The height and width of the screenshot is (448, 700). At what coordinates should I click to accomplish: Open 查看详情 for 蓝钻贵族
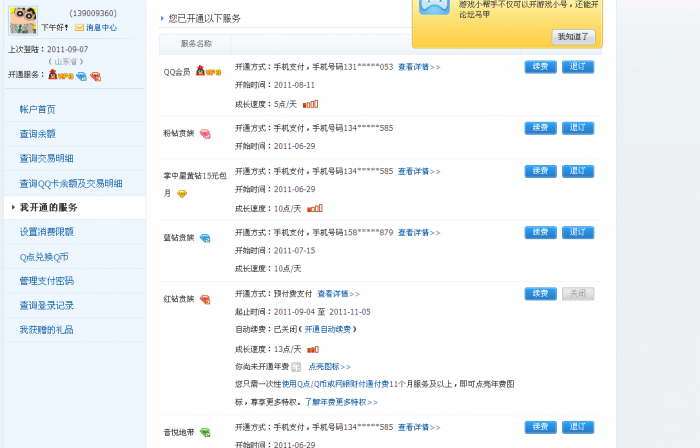419,232
